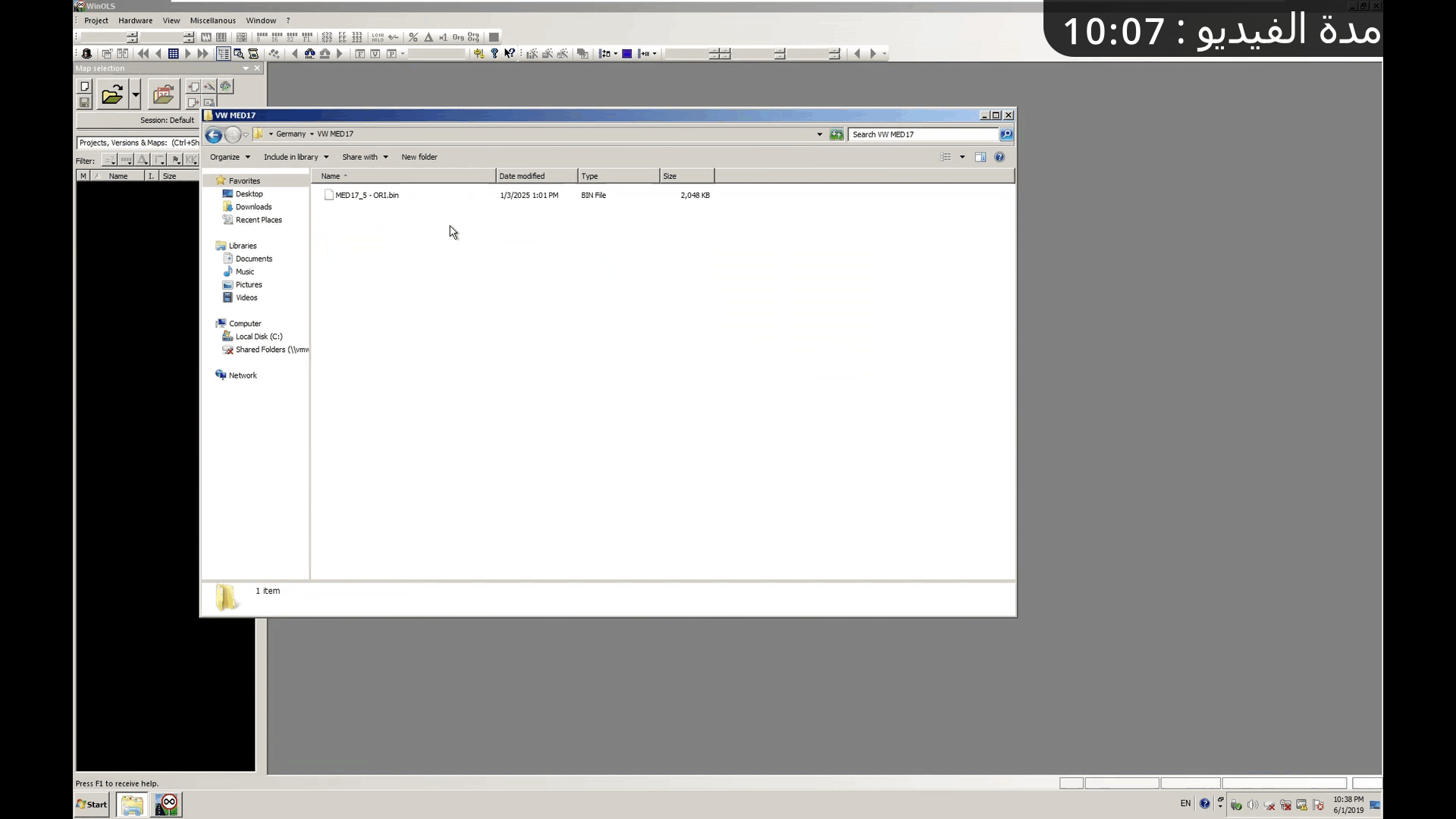Open the Include in library dropdown
The height and width of the screenshot is (819, 1456).
pyautogui.click(x=296, y=157)
